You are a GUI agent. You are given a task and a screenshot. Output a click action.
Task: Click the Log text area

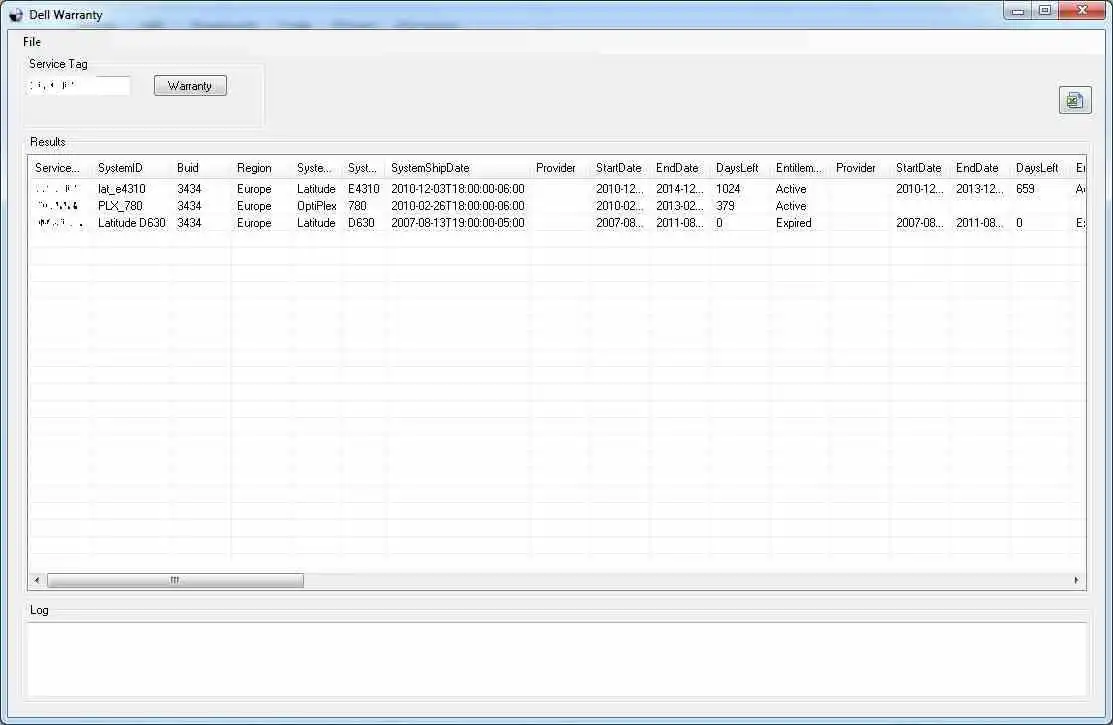557,660
